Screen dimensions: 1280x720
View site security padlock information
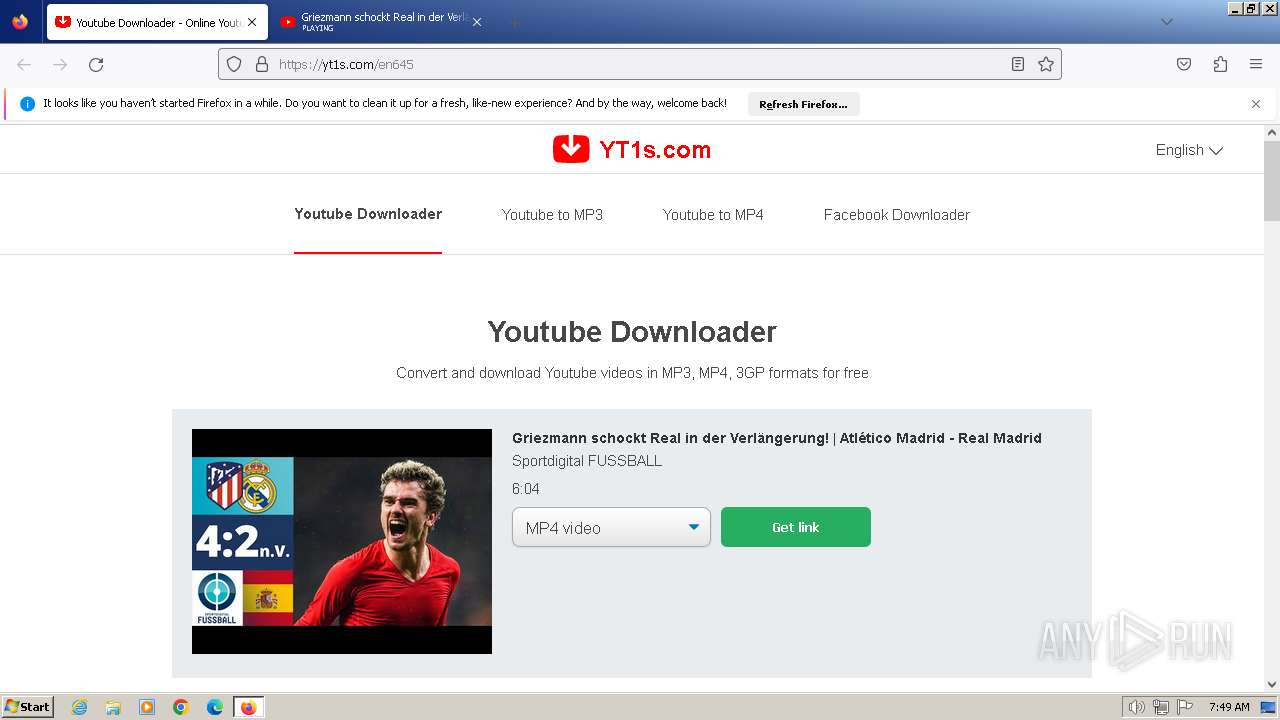click(262, 64)
